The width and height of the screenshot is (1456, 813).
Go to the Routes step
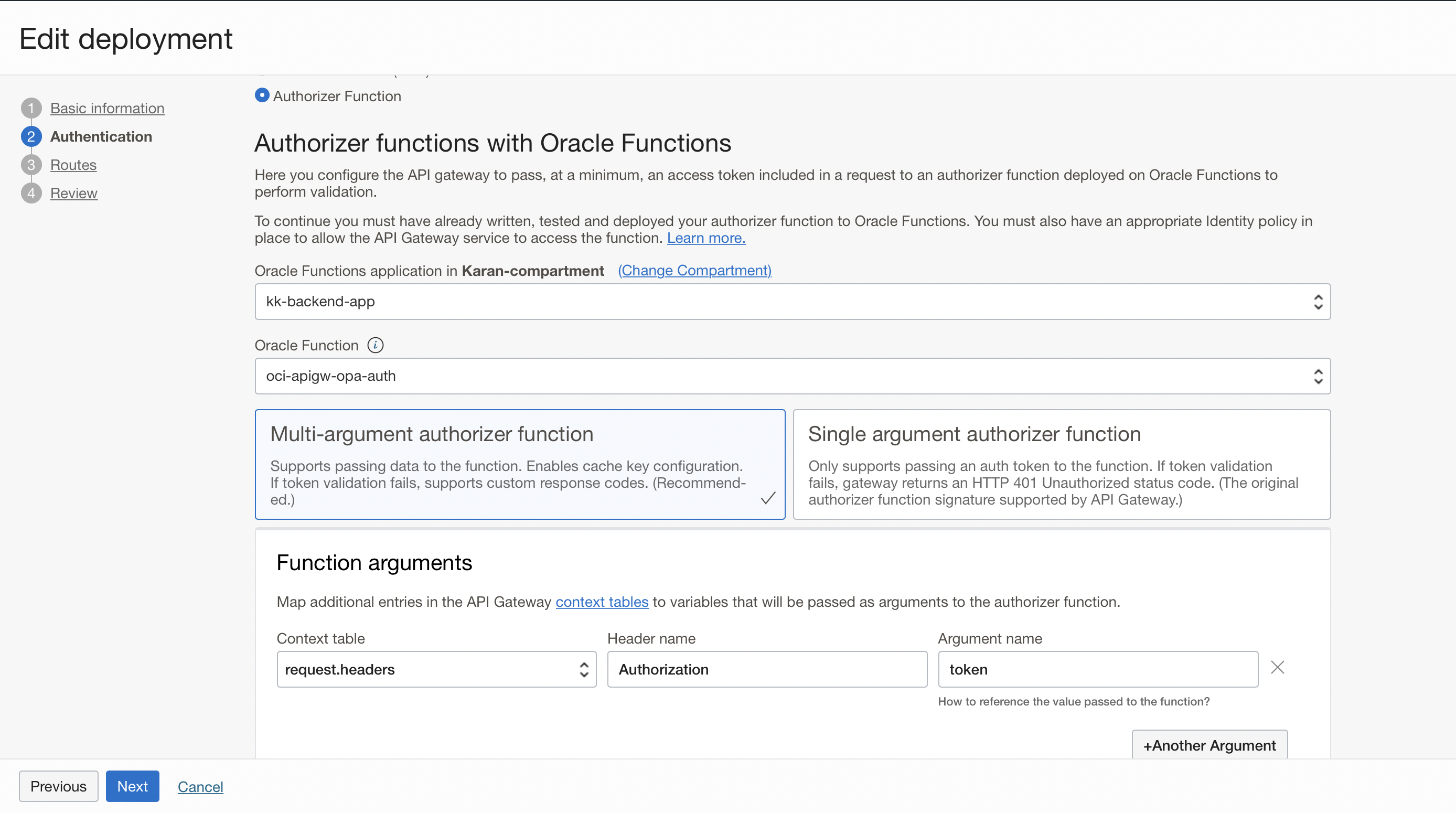tap(73, 165)
